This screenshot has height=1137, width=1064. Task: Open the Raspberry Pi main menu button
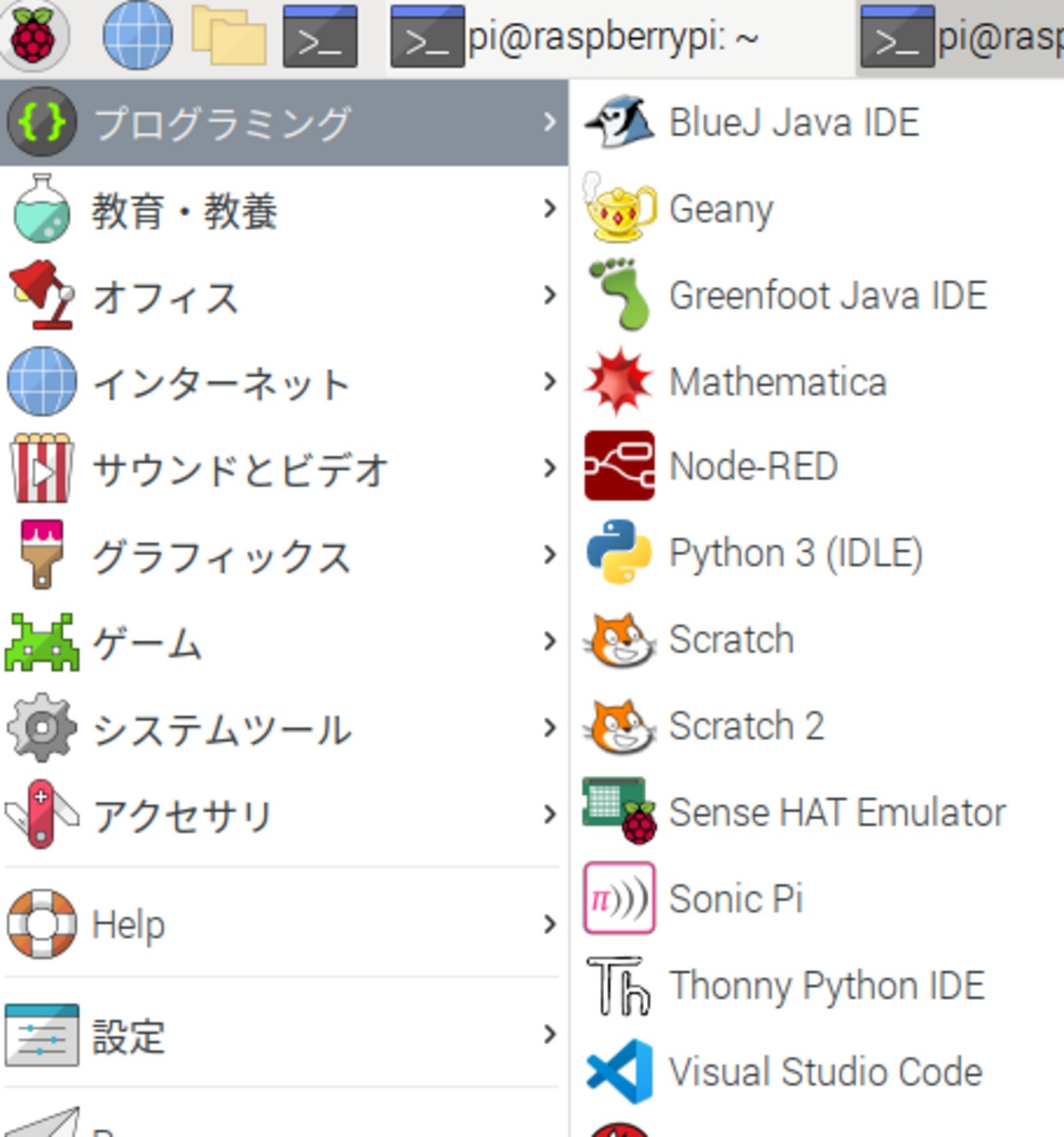click(33, 37)
